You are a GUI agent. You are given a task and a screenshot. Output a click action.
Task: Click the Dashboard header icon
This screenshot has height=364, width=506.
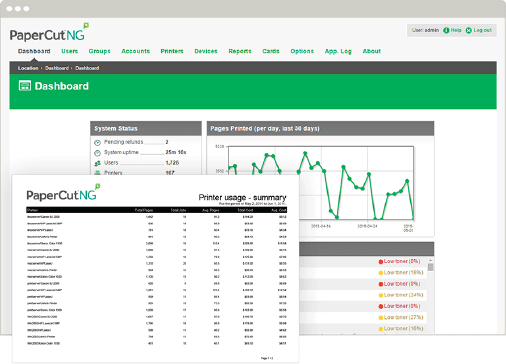coord(25,86)
